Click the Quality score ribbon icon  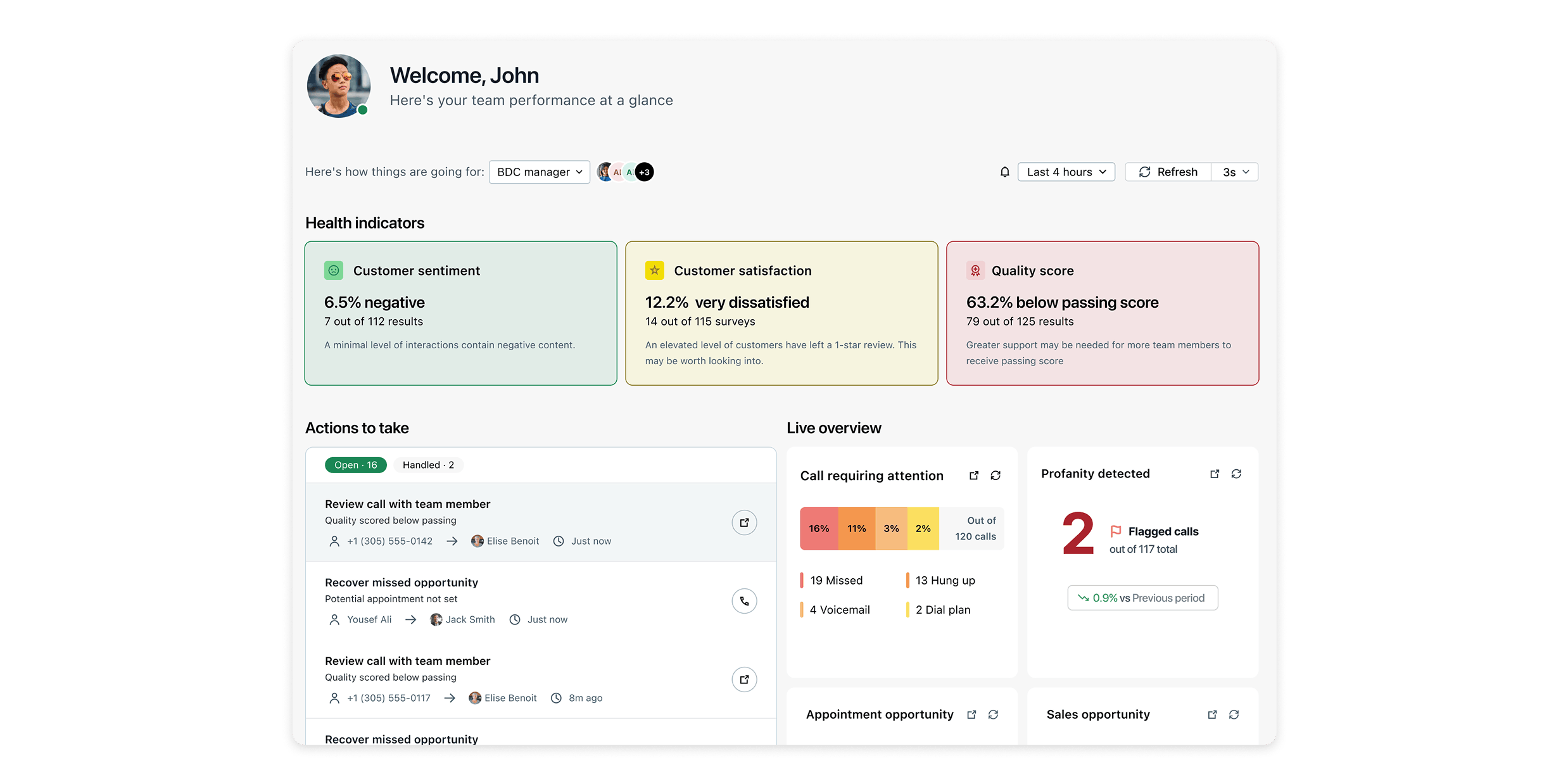click(x=975, y=270)
